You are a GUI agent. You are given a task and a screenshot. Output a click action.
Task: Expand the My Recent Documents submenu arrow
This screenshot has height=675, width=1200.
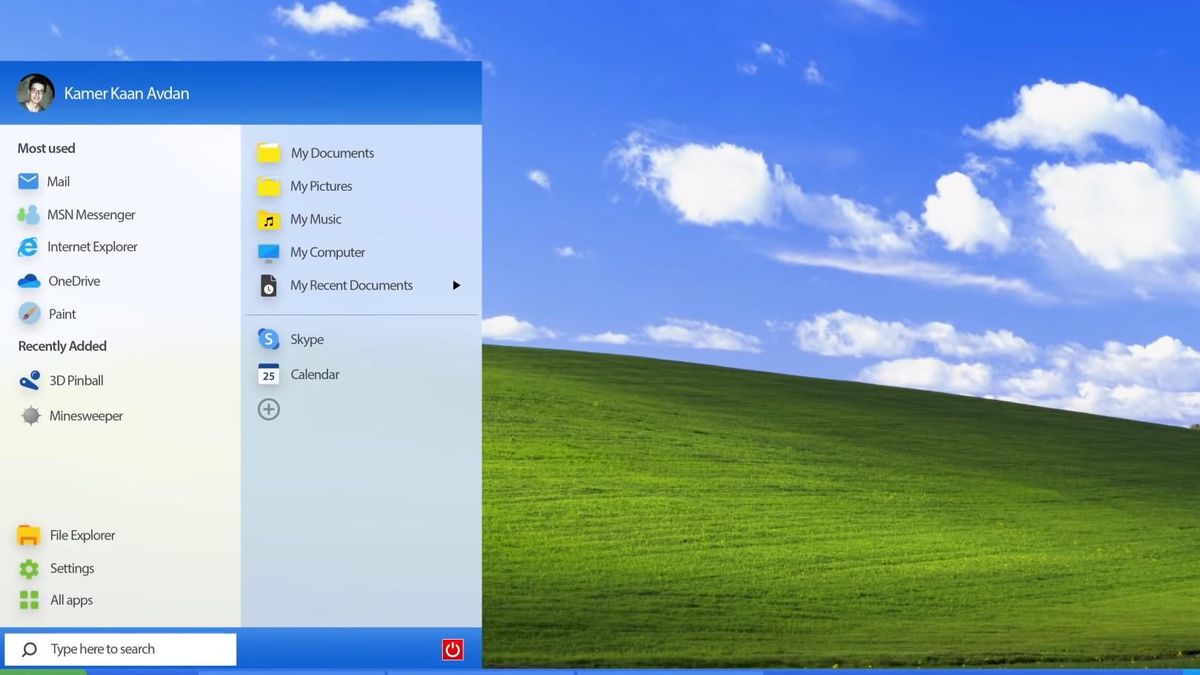point(456,286)
